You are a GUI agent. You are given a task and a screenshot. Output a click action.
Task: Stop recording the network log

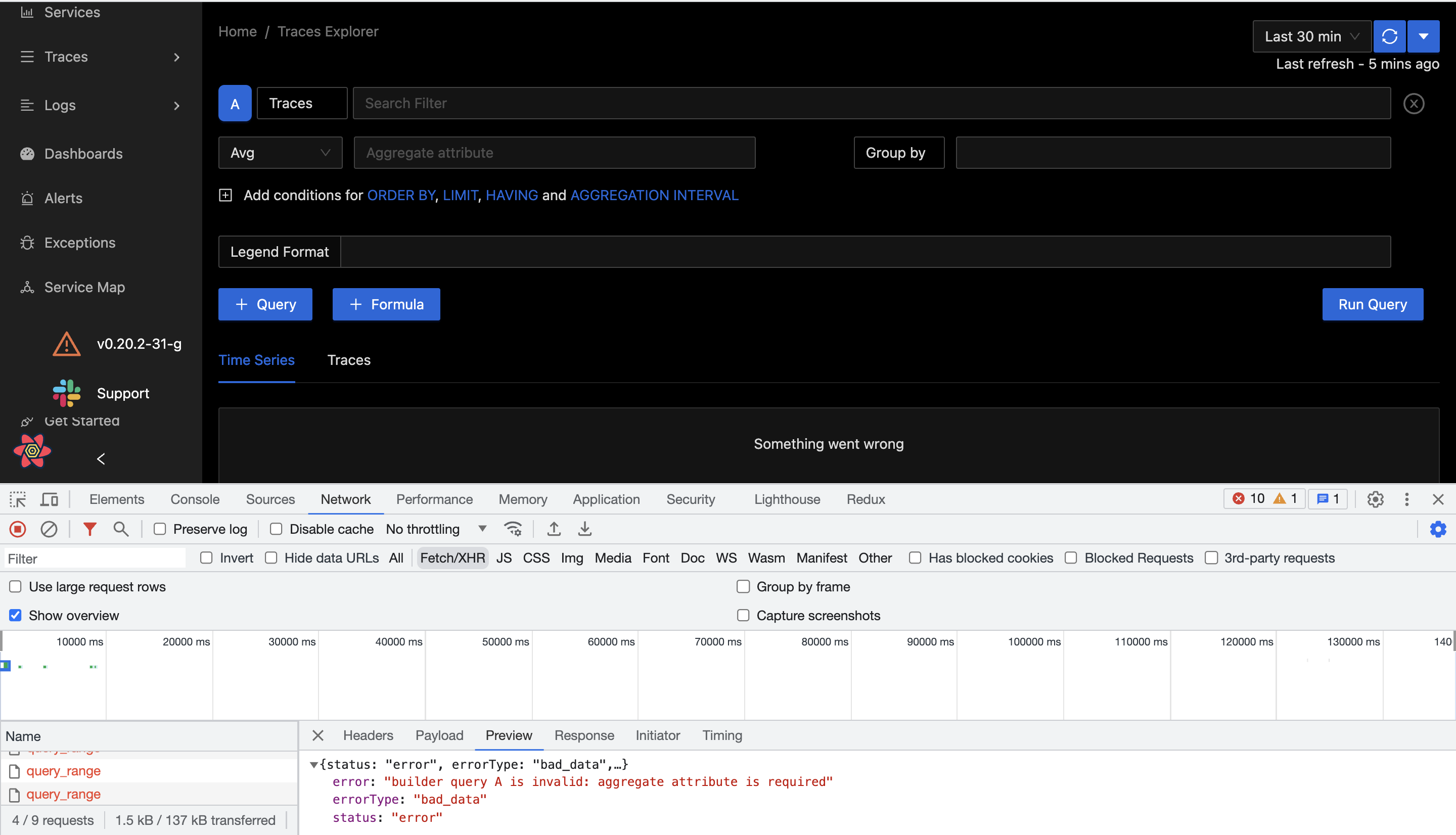point(17,529)
